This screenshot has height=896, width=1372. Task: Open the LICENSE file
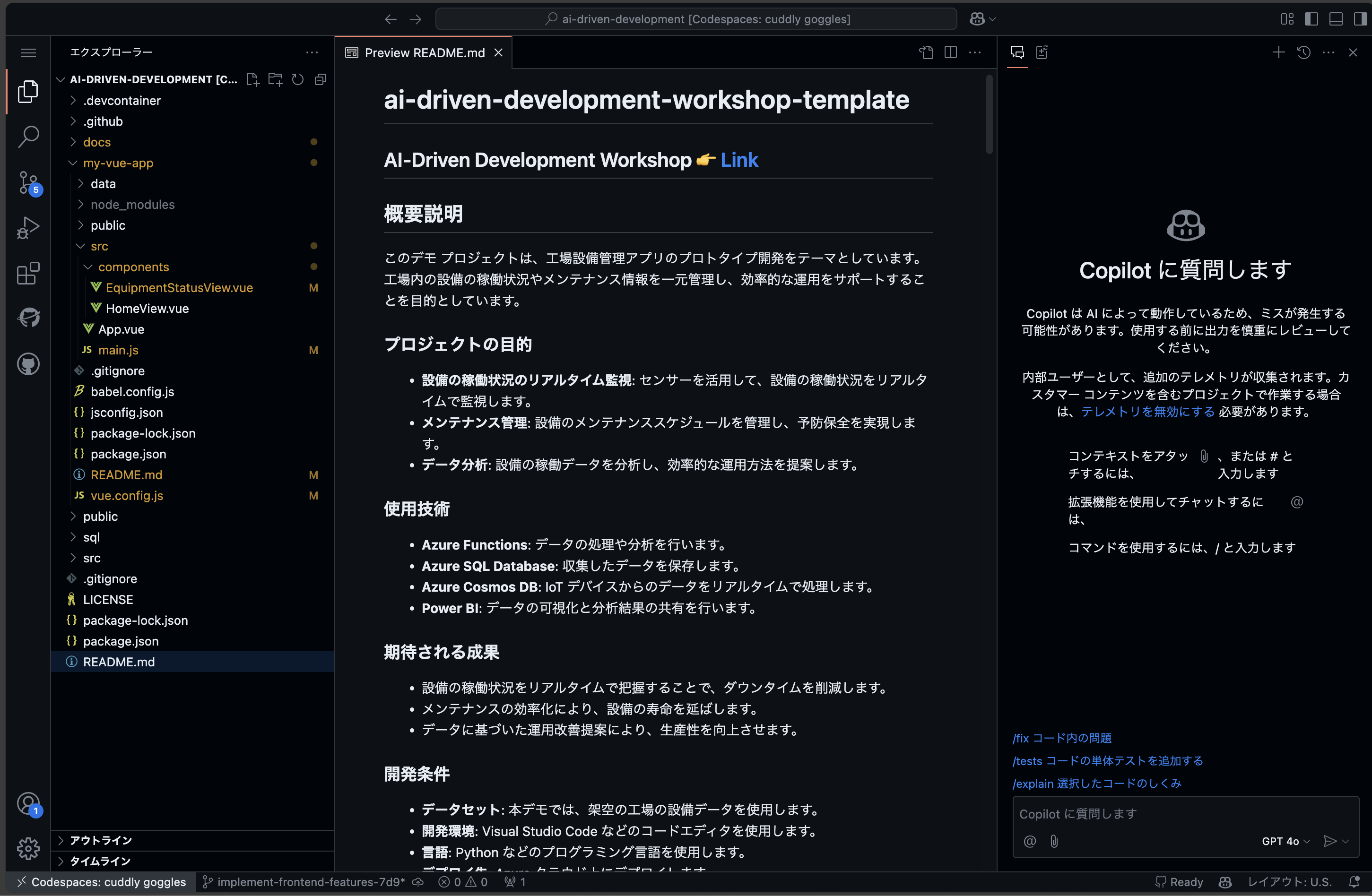(x=192, y=599)
